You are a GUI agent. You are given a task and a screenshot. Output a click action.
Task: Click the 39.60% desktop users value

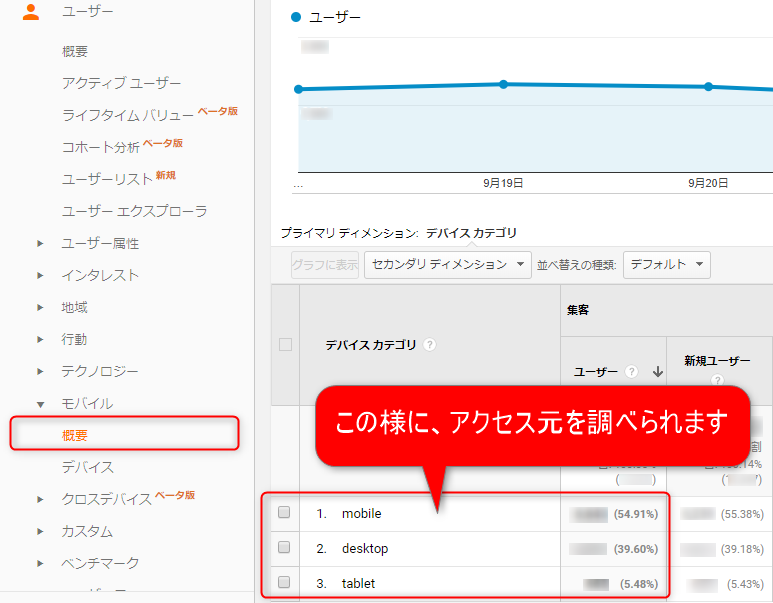click(x=636, y=549)
